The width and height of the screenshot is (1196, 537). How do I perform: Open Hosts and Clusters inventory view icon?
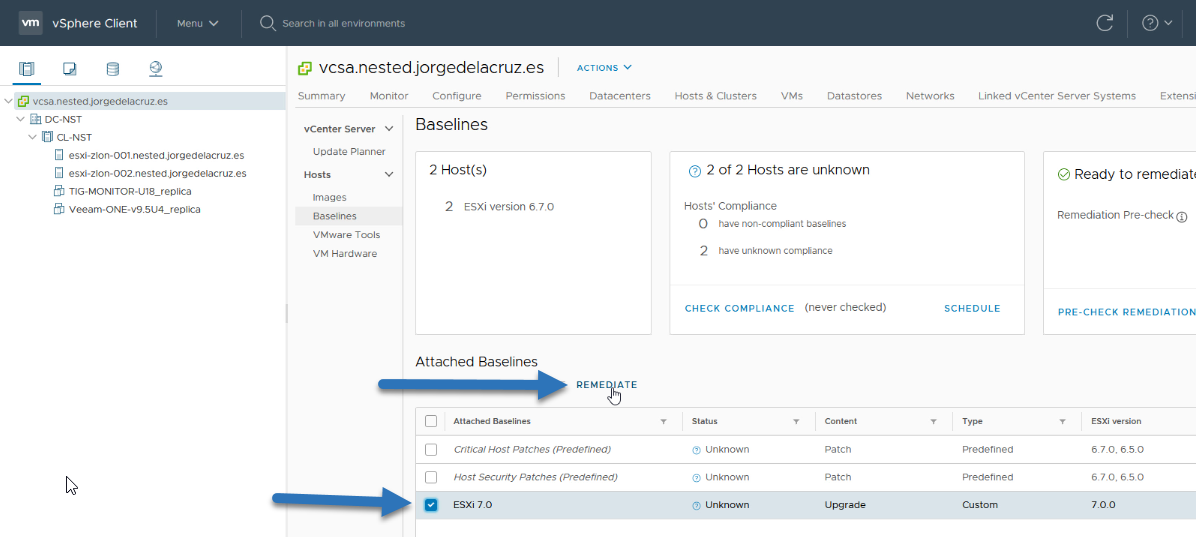click(27, 69)
